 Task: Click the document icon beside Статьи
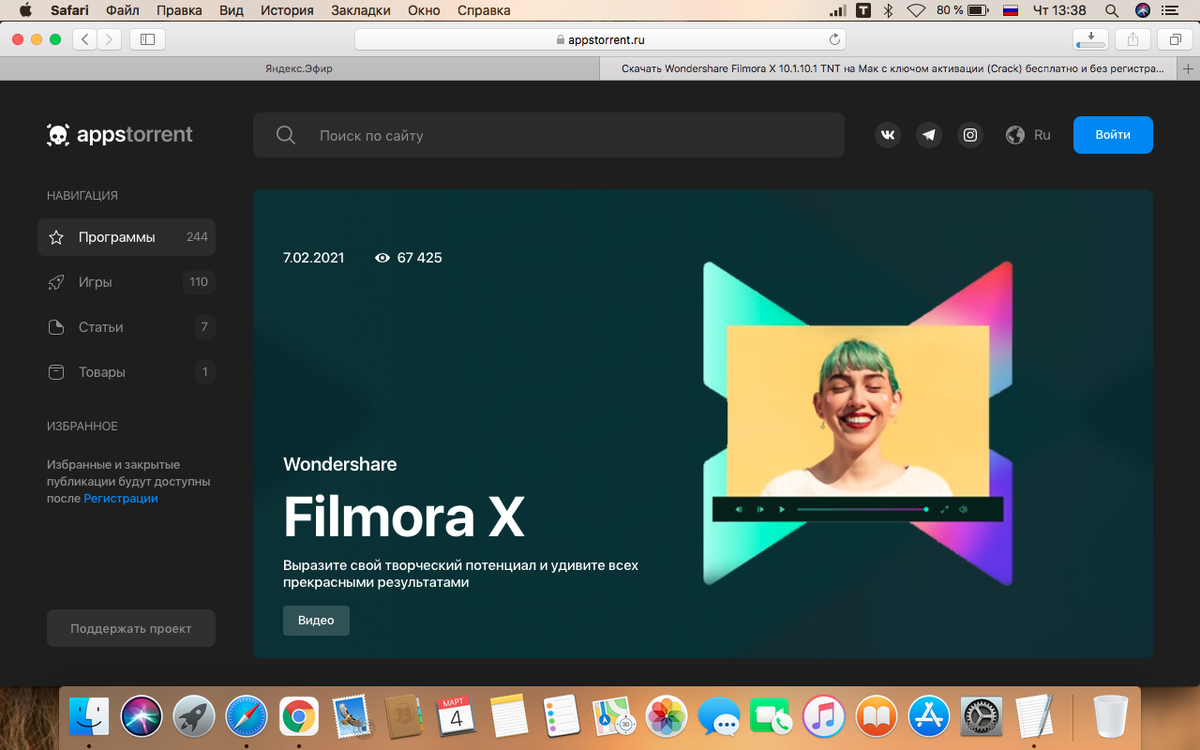(57, 327)
